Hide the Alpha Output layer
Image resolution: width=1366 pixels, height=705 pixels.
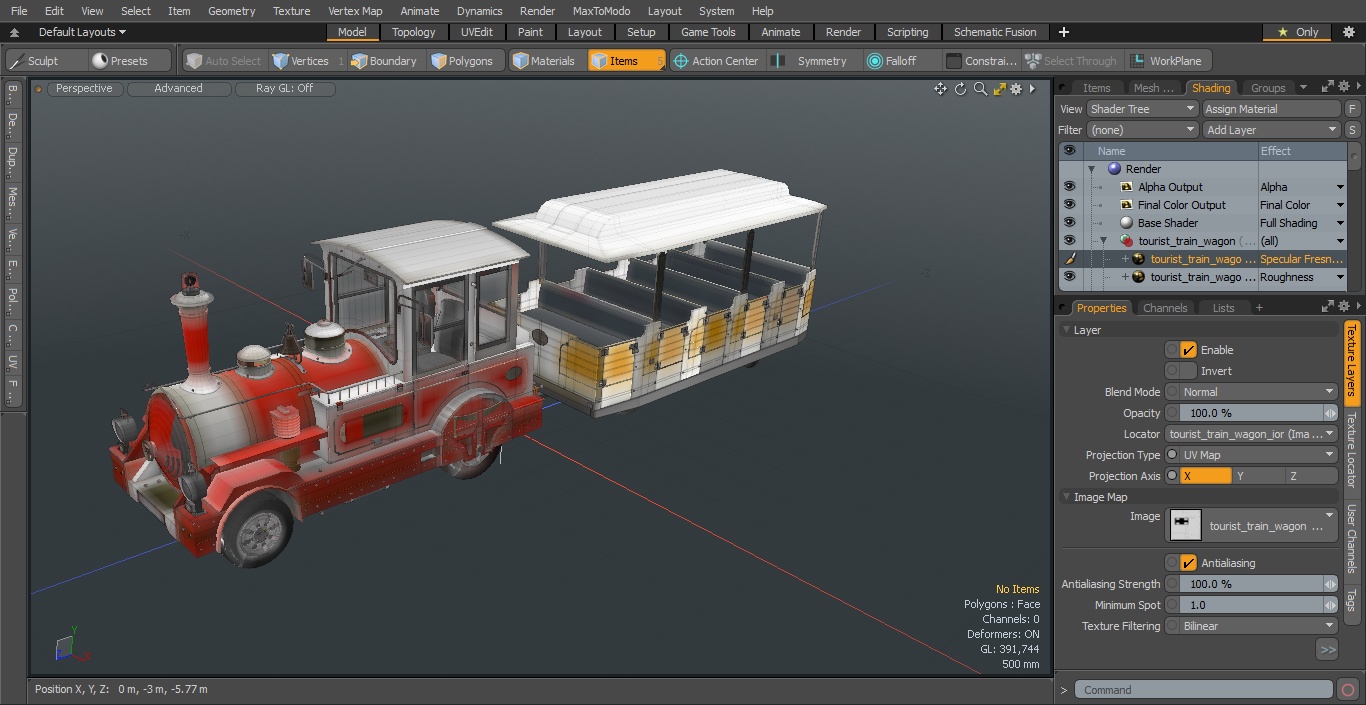(1069, 187)
